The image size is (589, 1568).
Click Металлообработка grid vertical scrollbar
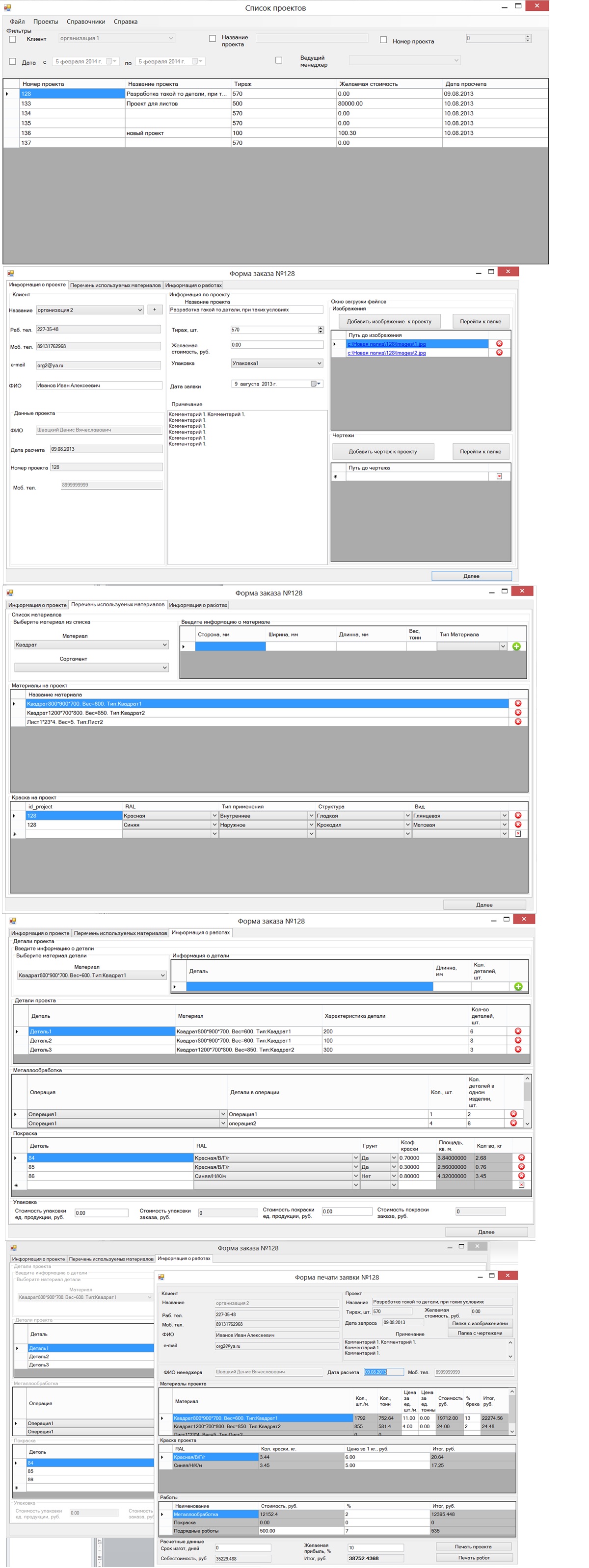[528, 1101]
